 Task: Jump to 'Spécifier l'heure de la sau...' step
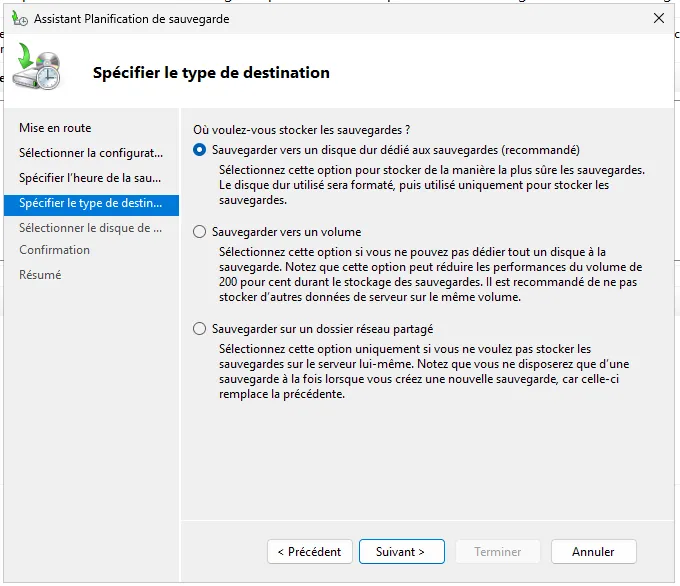tap(90, 178)
